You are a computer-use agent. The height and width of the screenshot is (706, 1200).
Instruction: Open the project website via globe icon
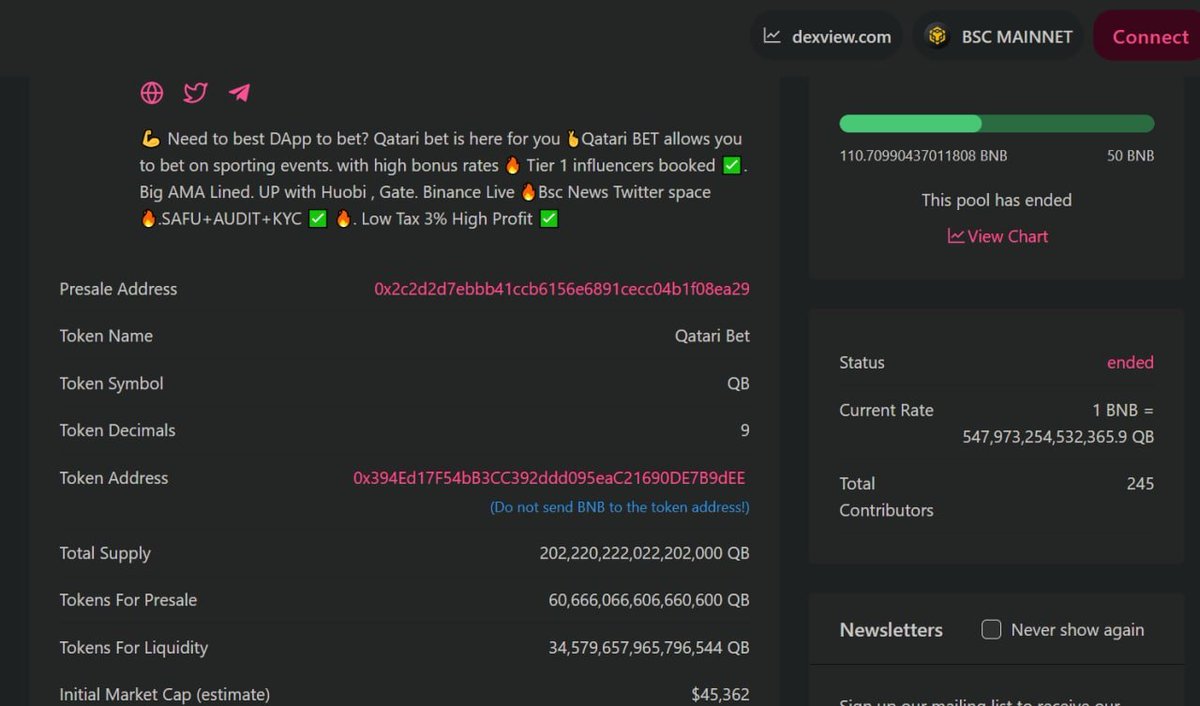[151, 93]
